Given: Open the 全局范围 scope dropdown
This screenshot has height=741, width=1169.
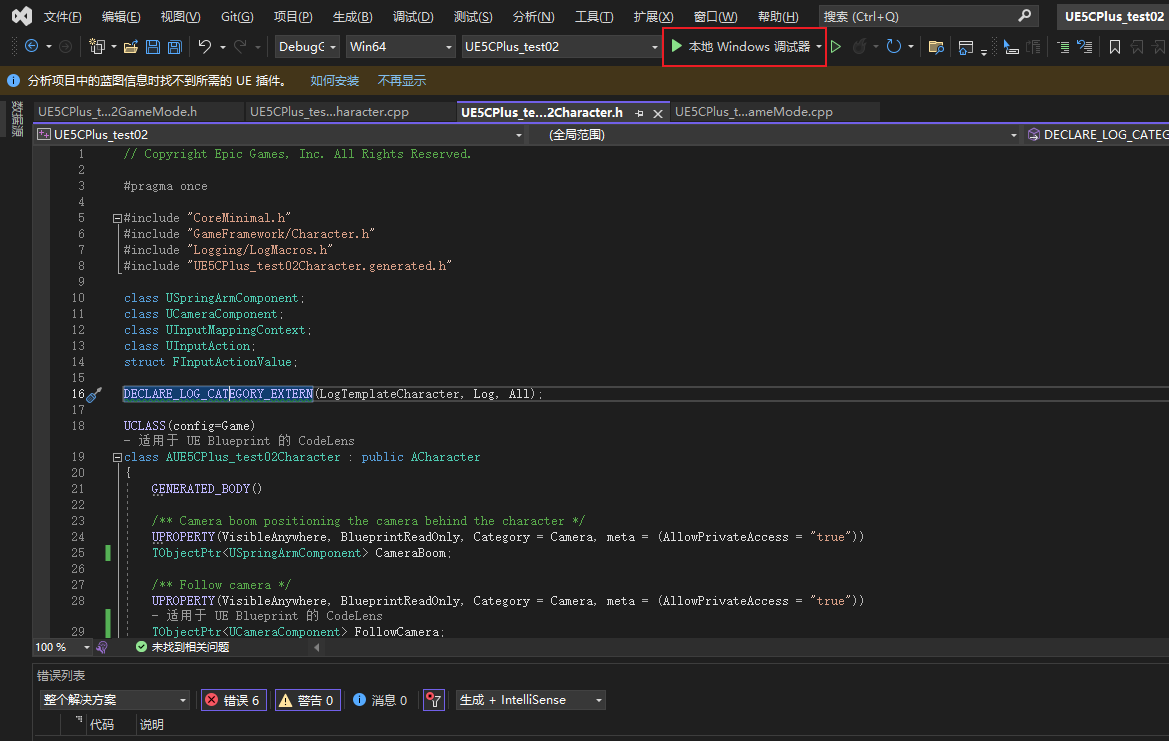Looking at the screenshot, I should [774, 134].
